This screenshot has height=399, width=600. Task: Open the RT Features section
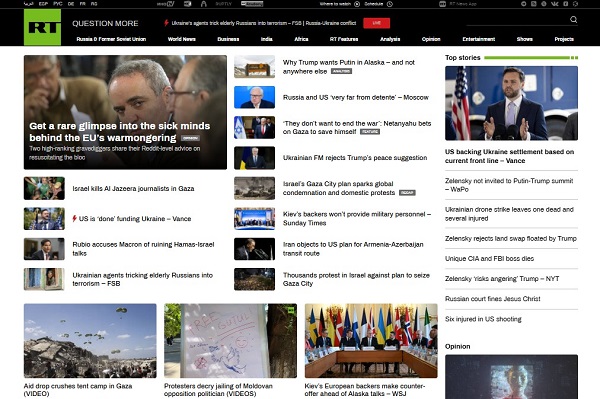tap(344, 39)
